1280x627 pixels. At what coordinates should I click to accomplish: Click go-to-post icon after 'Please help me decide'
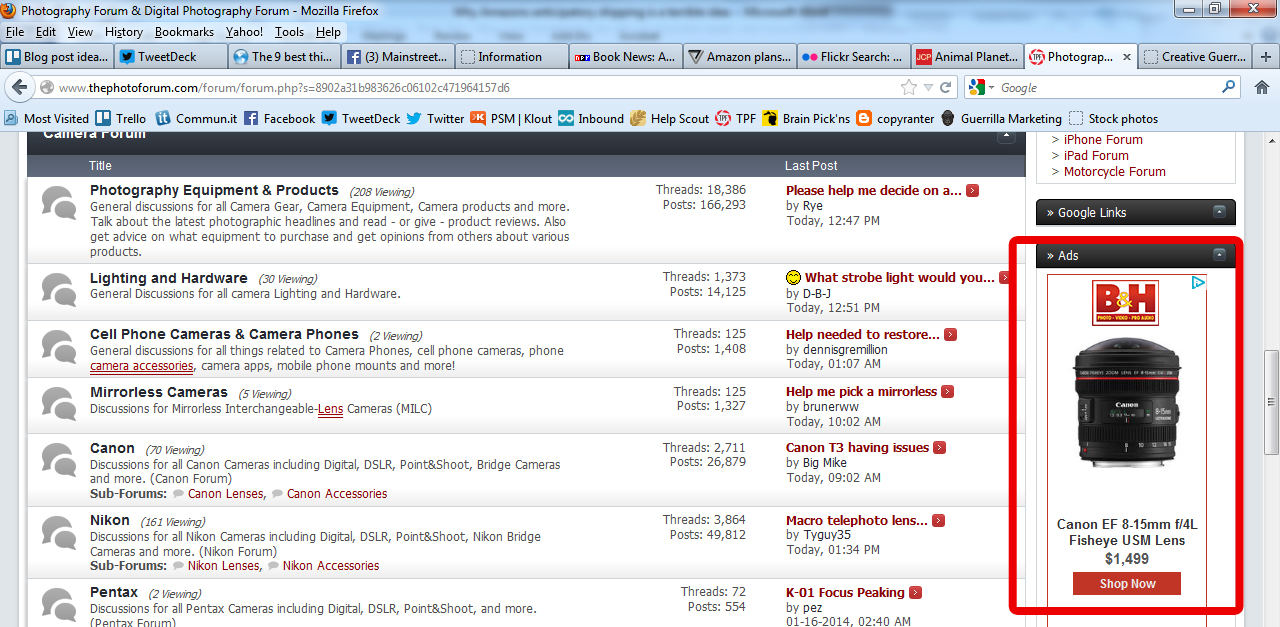972,190
